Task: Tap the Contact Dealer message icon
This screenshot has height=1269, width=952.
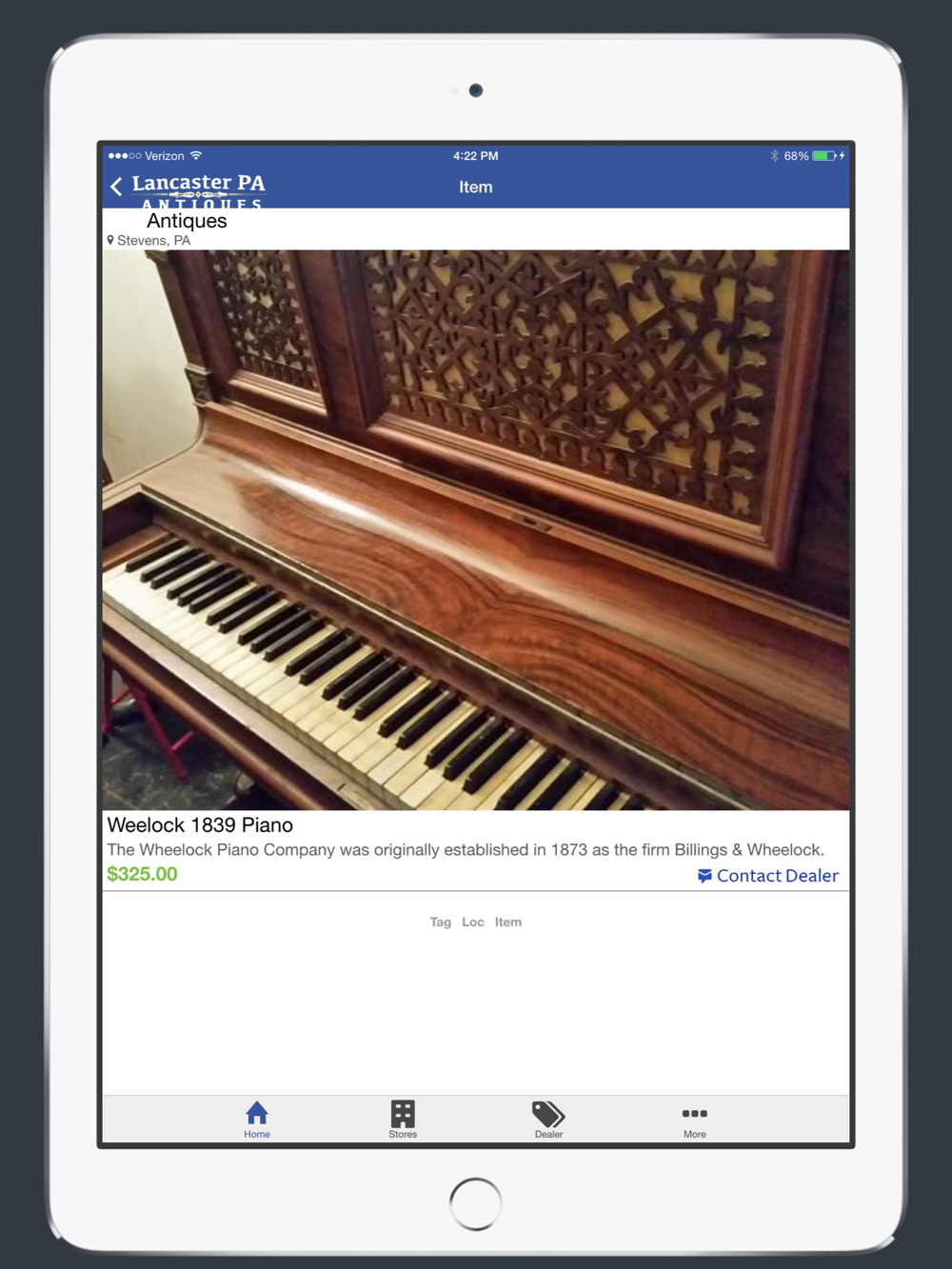Action: tap(704, 876)
